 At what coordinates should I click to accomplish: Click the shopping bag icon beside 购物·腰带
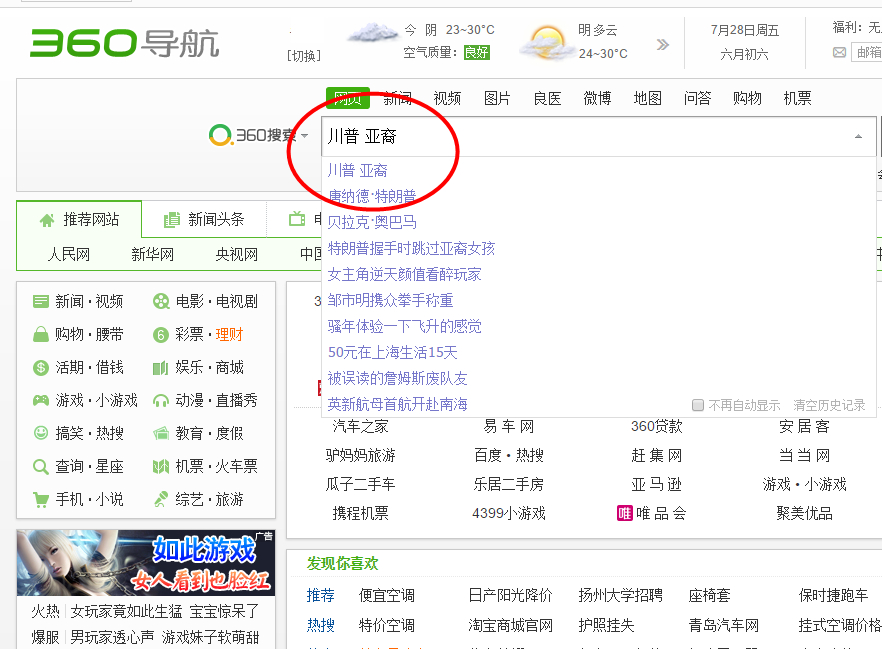40,335
